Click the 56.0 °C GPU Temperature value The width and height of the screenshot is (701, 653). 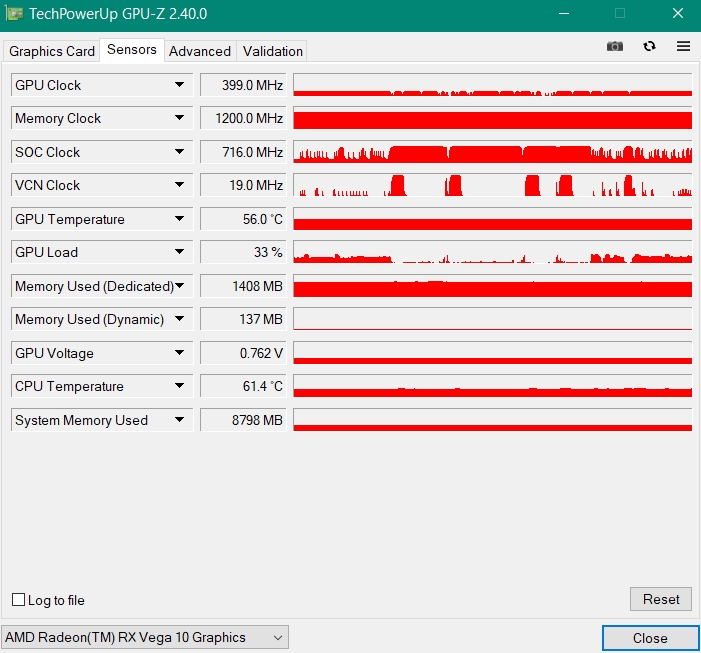tap(243, 219)
